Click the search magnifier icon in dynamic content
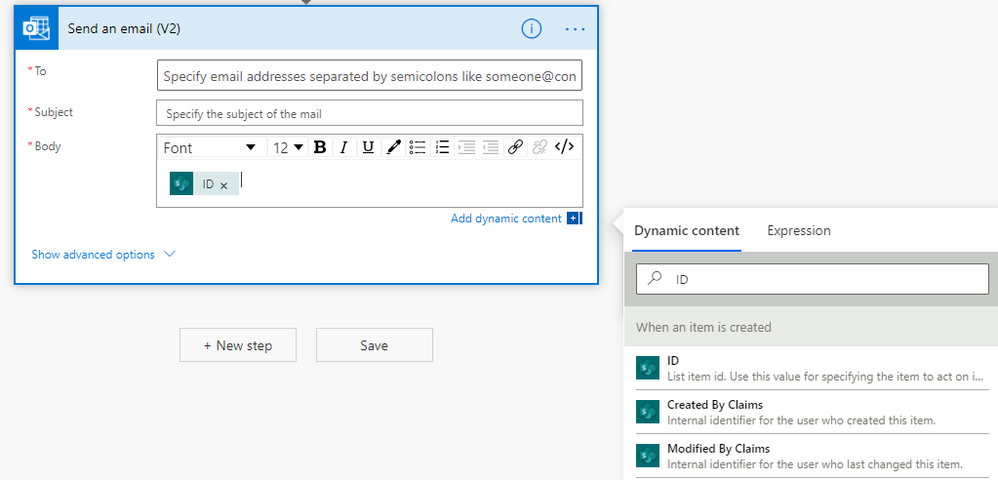Screen dimensions: 998x480 coord(655,278)
